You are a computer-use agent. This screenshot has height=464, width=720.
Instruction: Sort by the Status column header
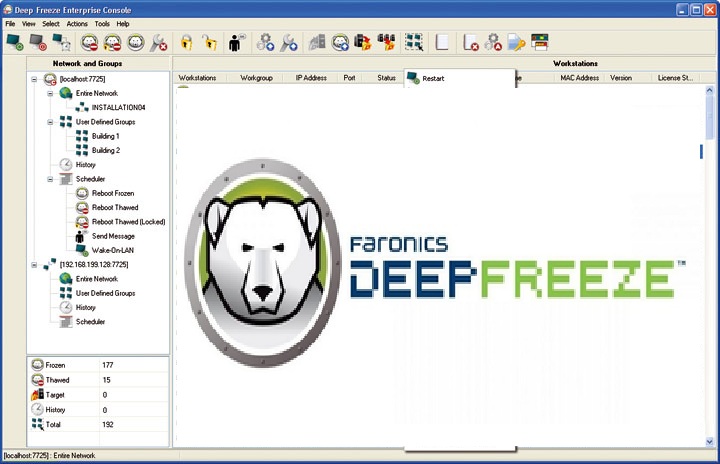pos(386,78)
